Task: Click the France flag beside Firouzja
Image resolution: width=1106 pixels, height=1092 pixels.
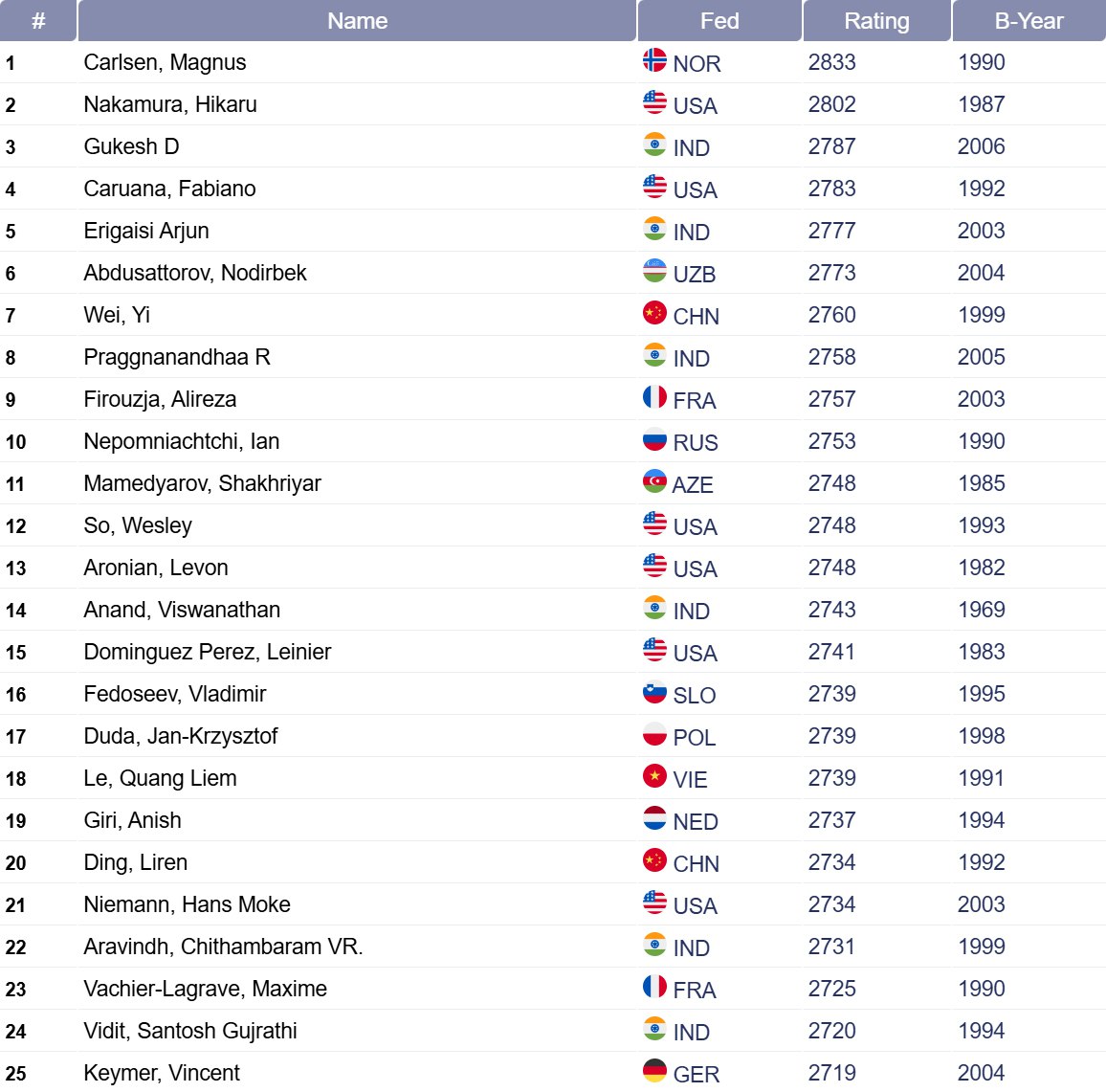Action: pos(654,397)
